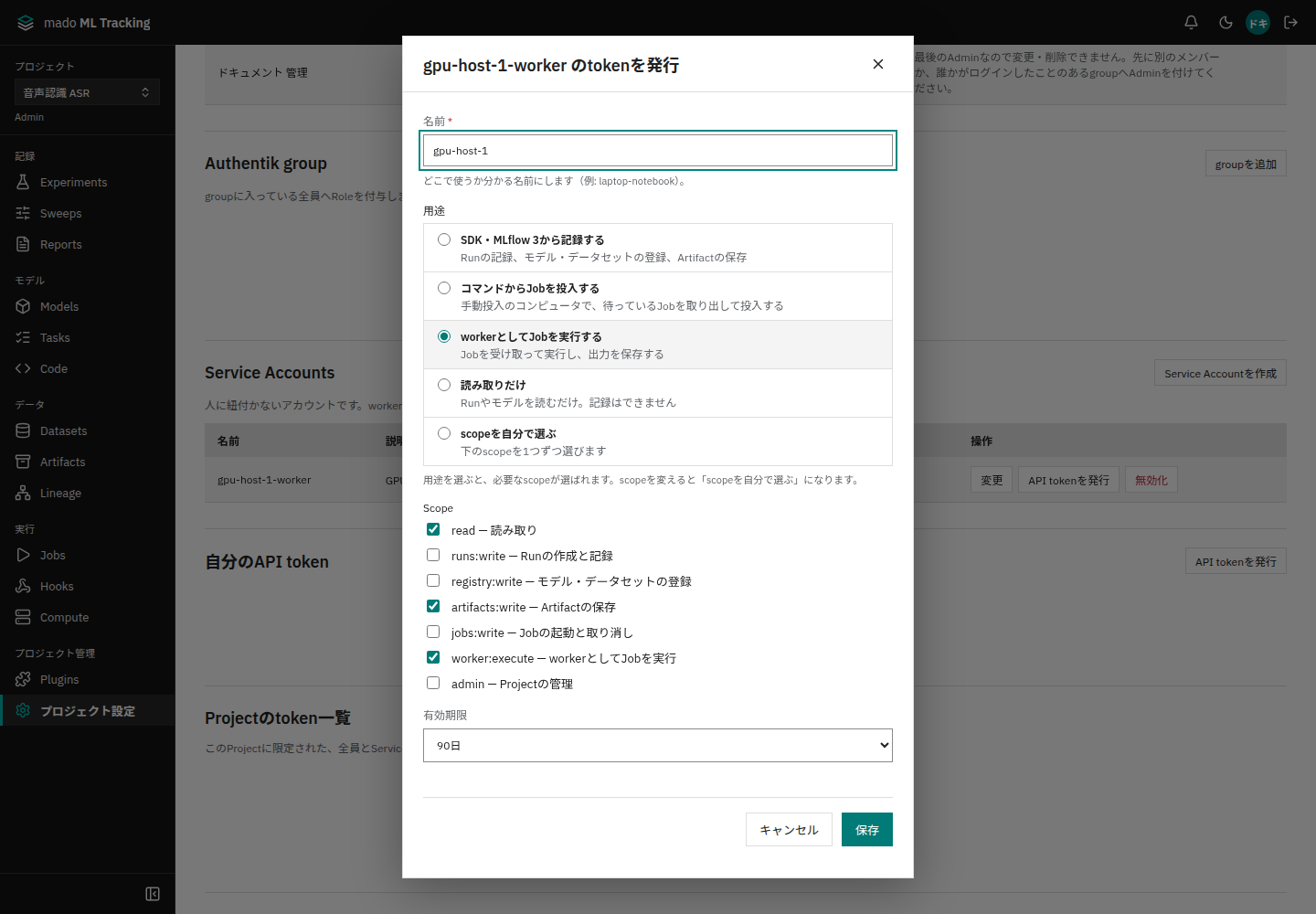Open Experiments flask icon in sidebar
The height and width of the screenshot is (914, 1316).
click(23, 182)
